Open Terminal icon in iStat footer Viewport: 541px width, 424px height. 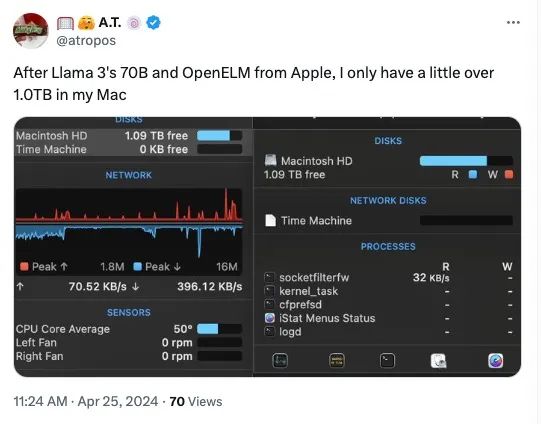coord(387,361)
